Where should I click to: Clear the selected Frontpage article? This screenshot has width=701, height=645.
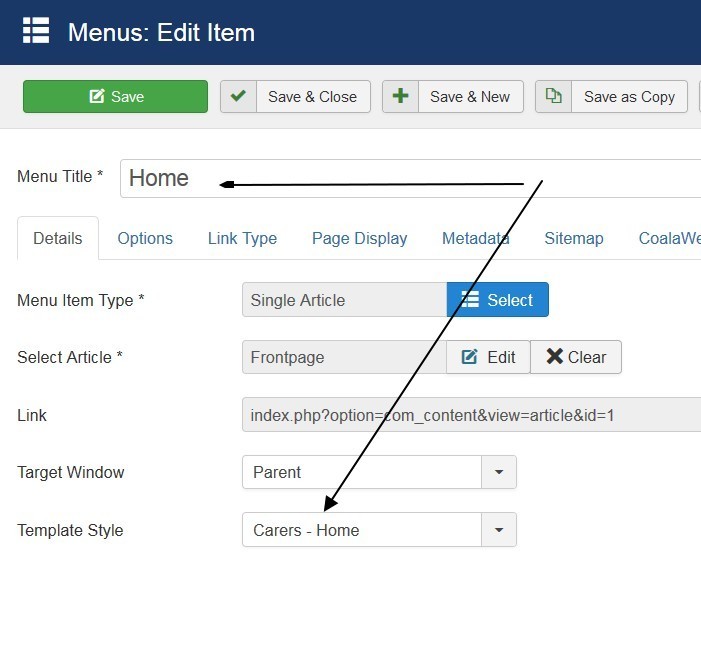pos(576,357)
